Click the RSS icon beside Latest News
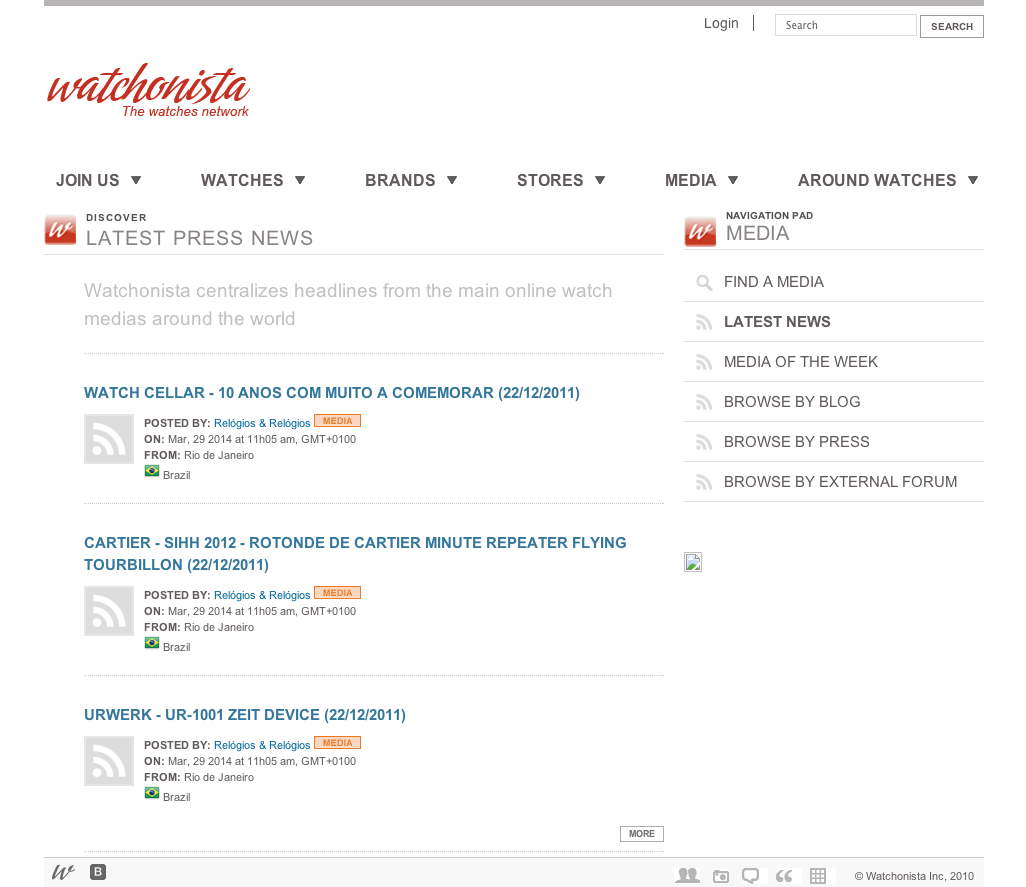Image resolution: width=1026 pixels, height=887 pixels. (x=704, y=322)
